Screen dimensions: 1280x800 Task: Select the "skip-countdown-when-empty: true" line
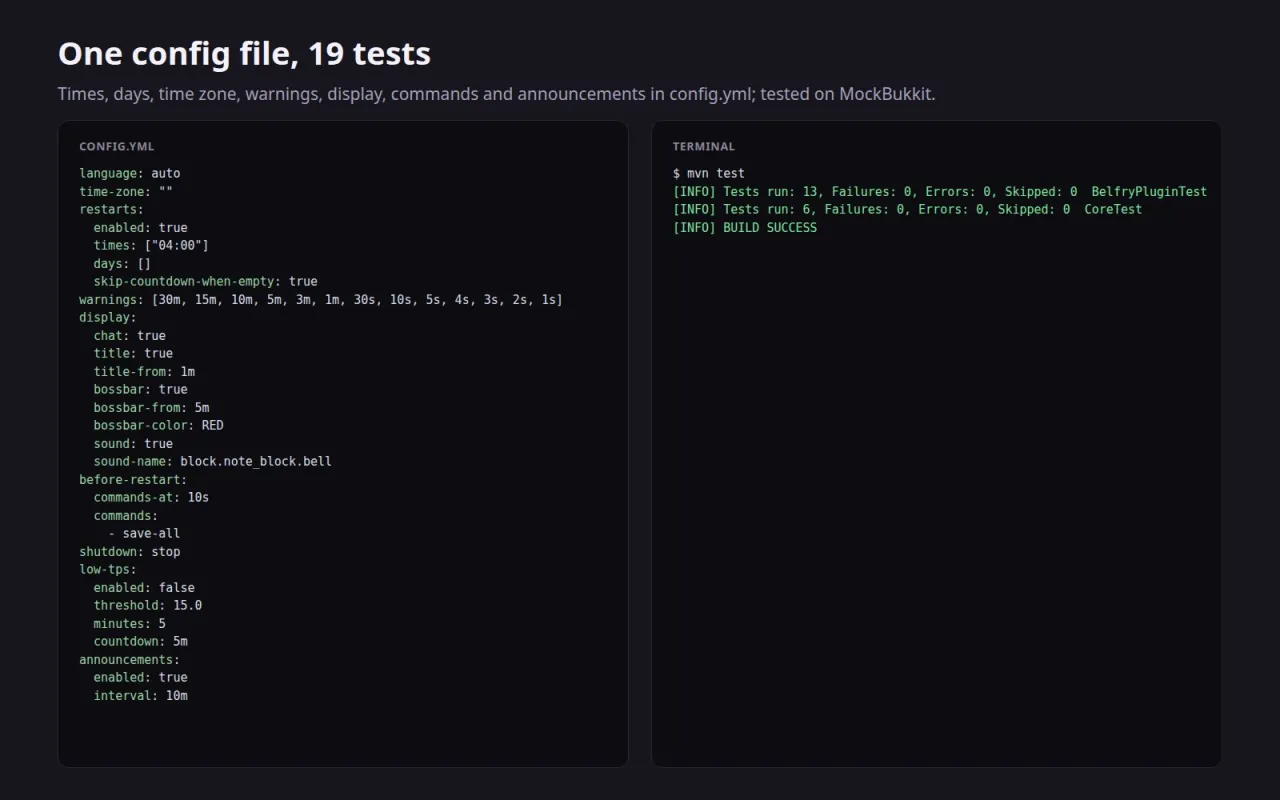click(x=206, y=281)
